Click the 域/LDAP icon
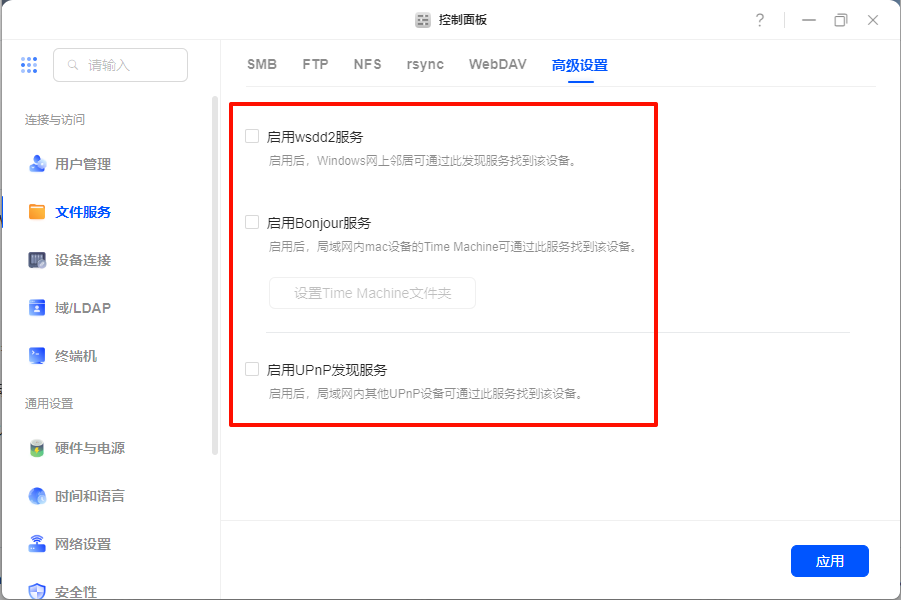This screenshot has width=901, height=600. tap(37, 308)
